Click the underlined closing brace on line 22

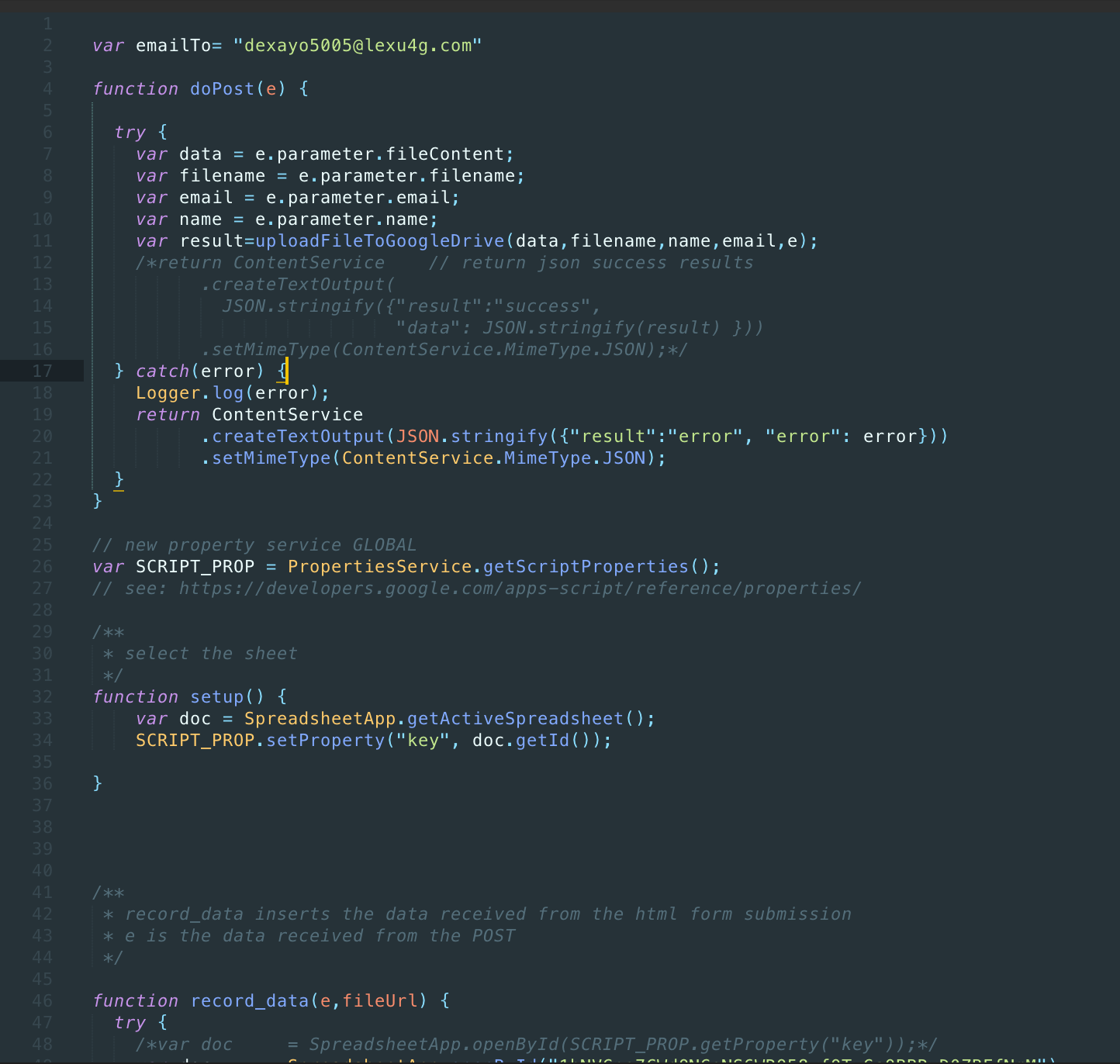pyautogui.click(x=119, y=480)
